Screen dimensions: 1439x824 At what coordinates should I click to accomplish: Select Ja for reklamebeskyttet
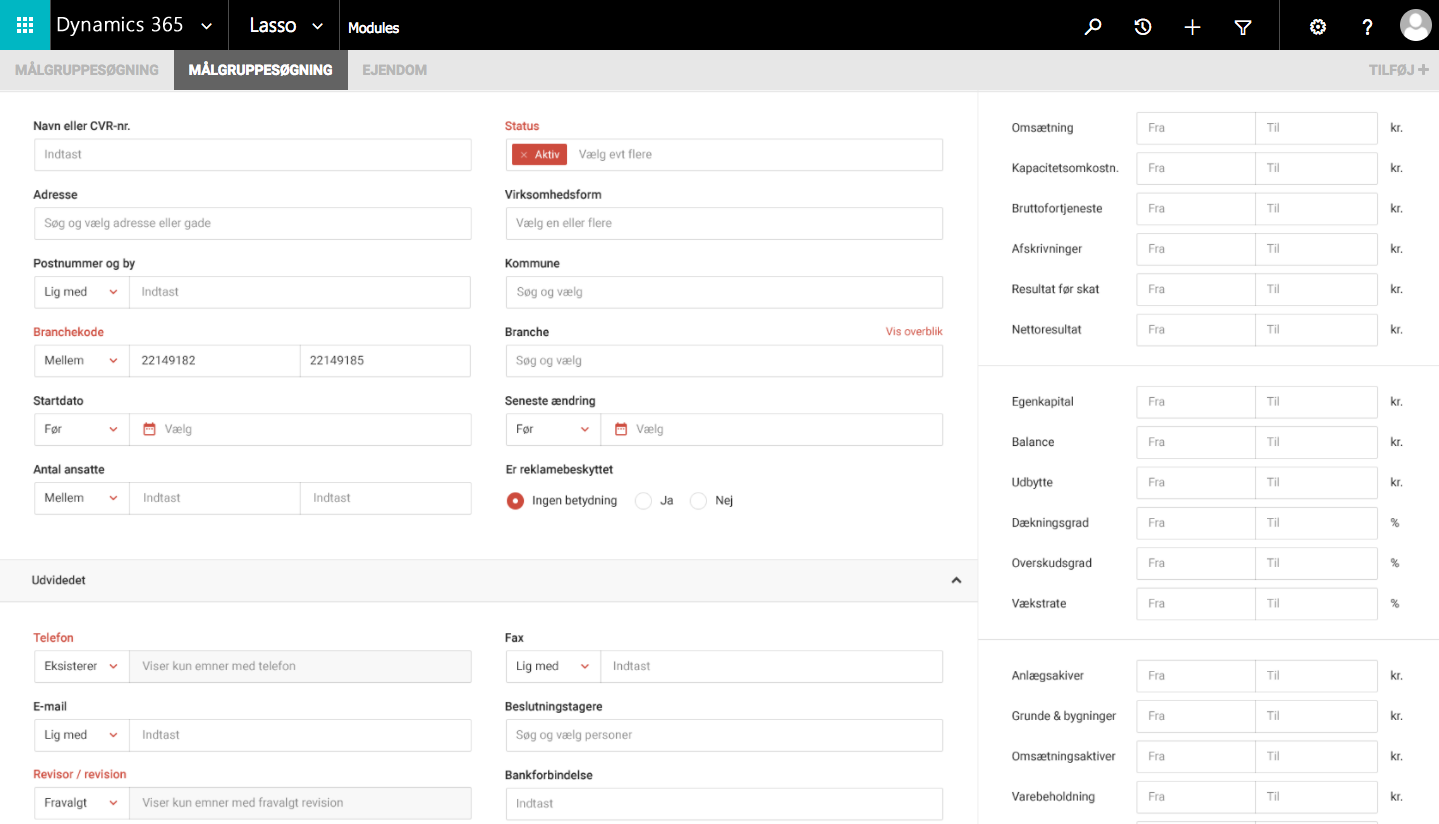[x=644, y=500]
